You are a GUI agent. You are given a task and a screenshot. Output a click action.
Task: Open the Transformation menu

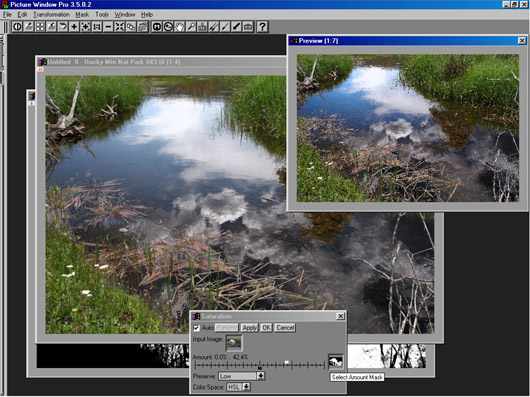(51, 15)
